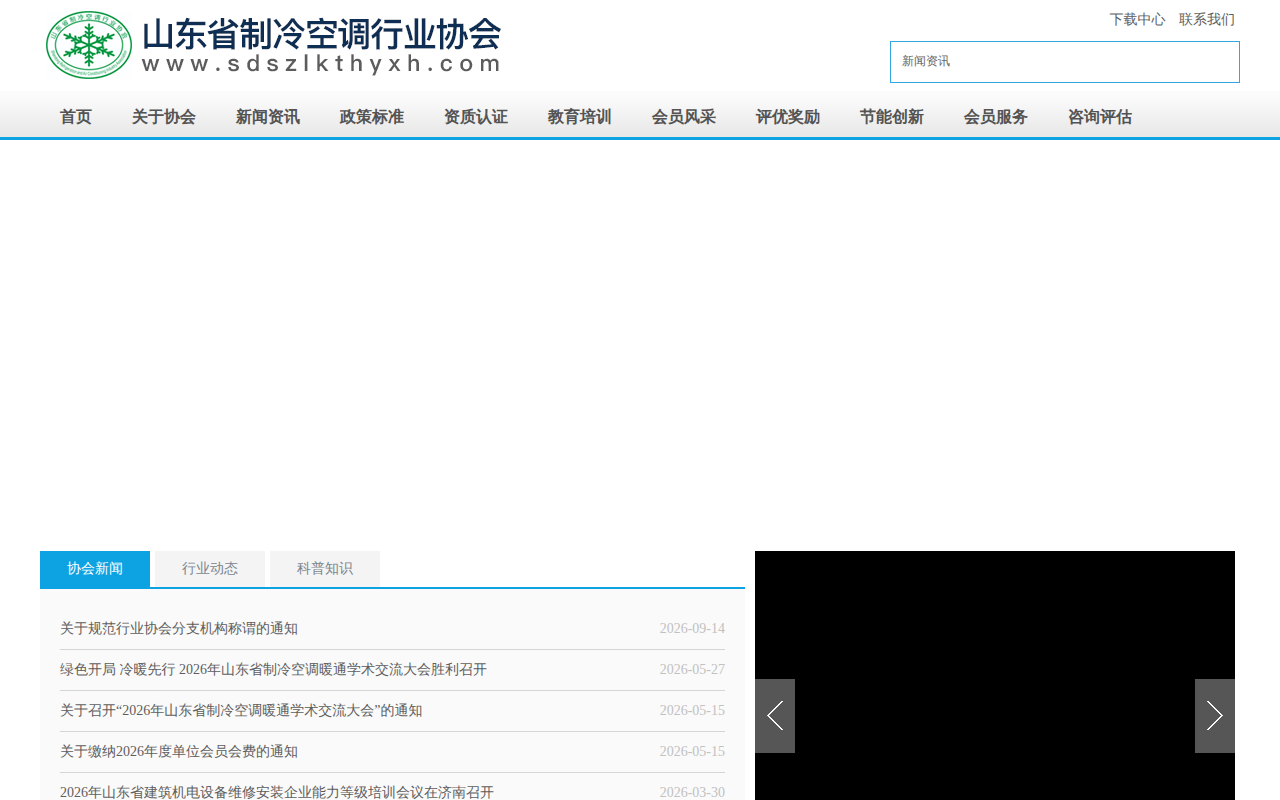Open 关于缴纳2026年度单位会员会费的通知
This screenshot has width=1280, height=800.
(x=179, y=752)
